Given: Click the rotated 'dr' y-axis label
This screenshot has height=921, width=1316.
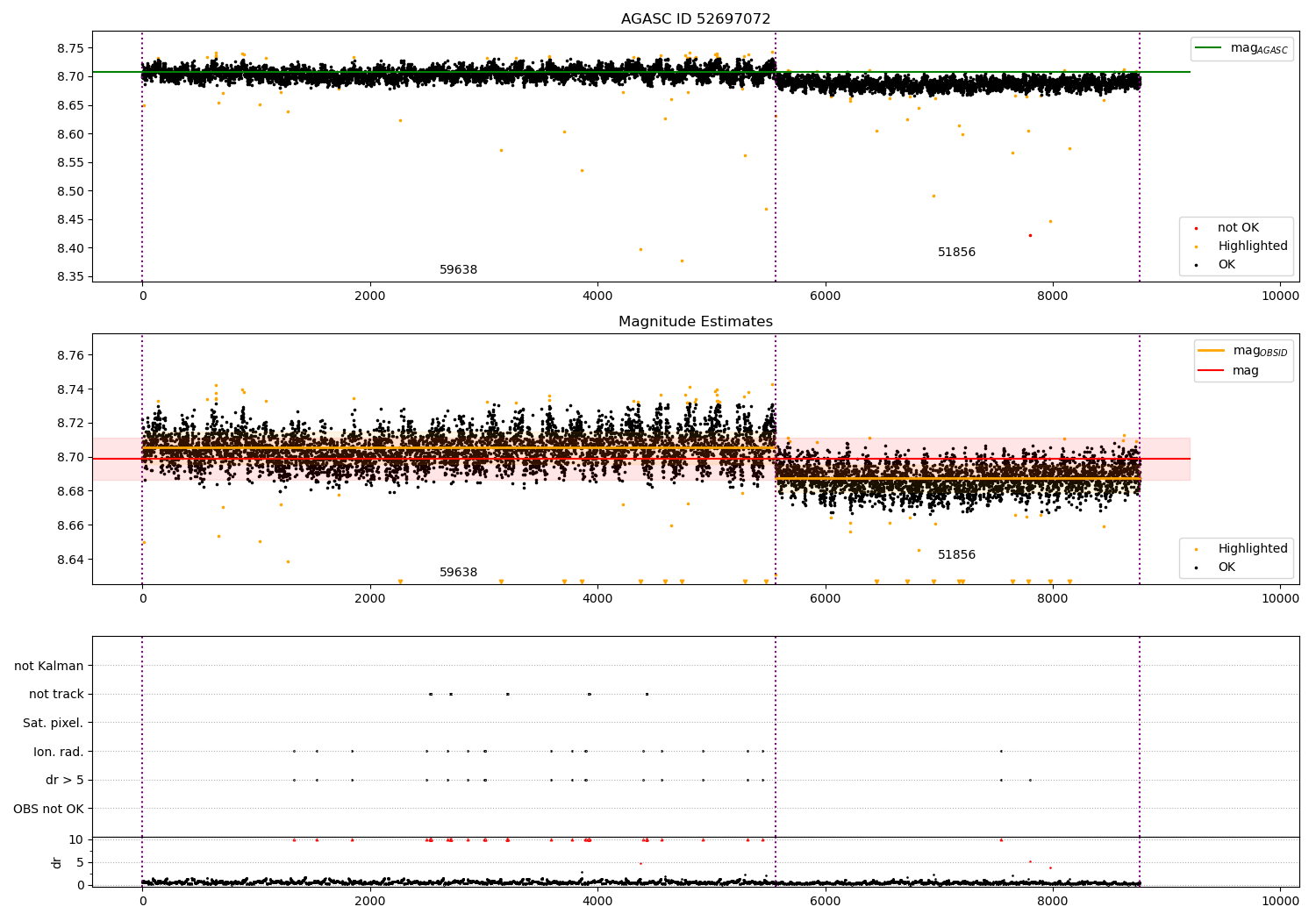Looking at the screenshot, I should (57, 862).
